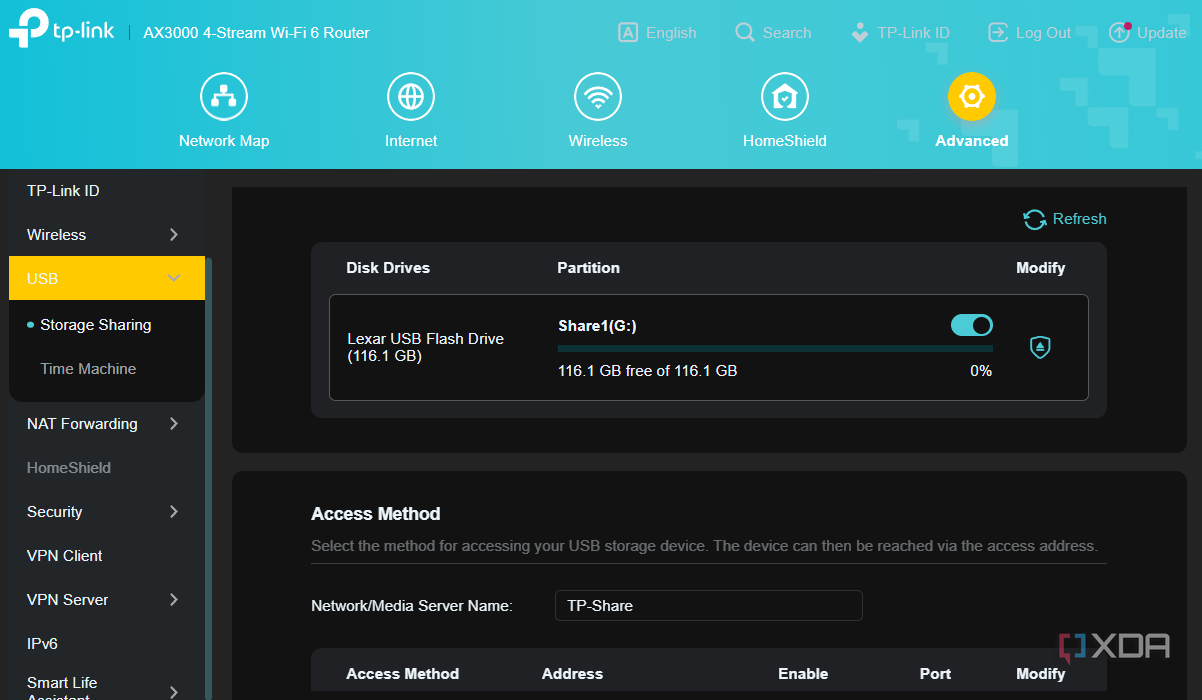Viewport: 1202px width, 700px height.
Task: Select the Advanced gear icon
Action: 972,97
